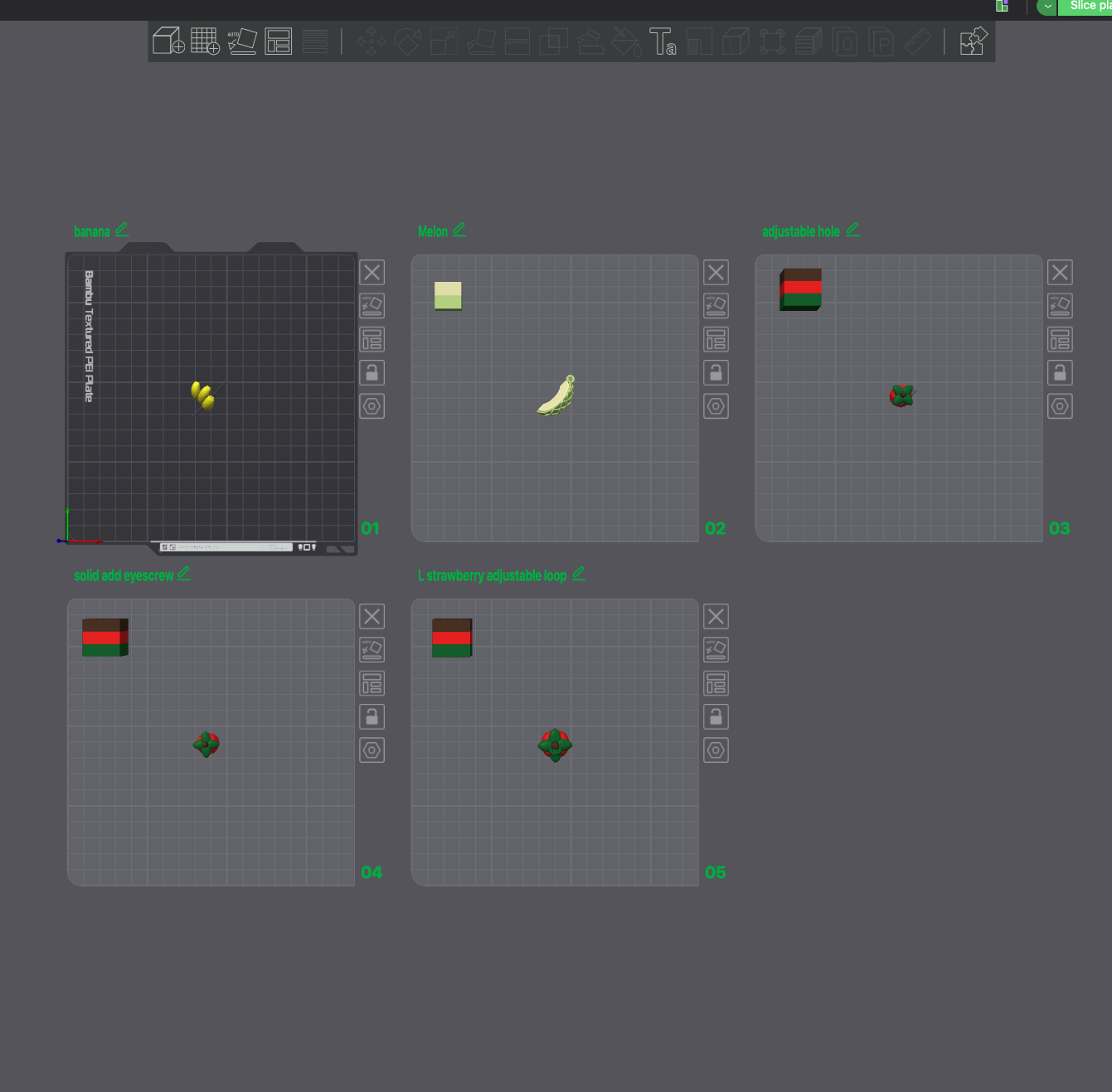Select the yellow banana model on plate 01
1112x1092 pixels.
point(203,396)
